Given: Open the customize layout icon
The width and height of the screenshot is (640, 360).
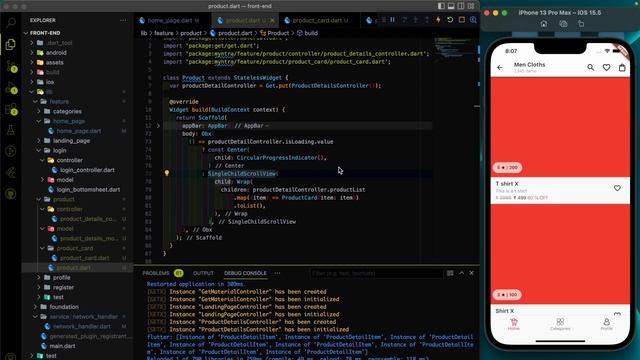Looking at the screenshot, I should tap(471, 6).
